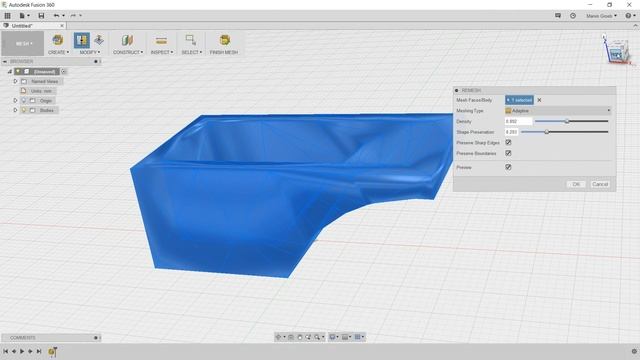The height and width of the screenshot is (360, 640).
Task: Uncheck the Preview checkbox
Action: click(x=508, y=167)
